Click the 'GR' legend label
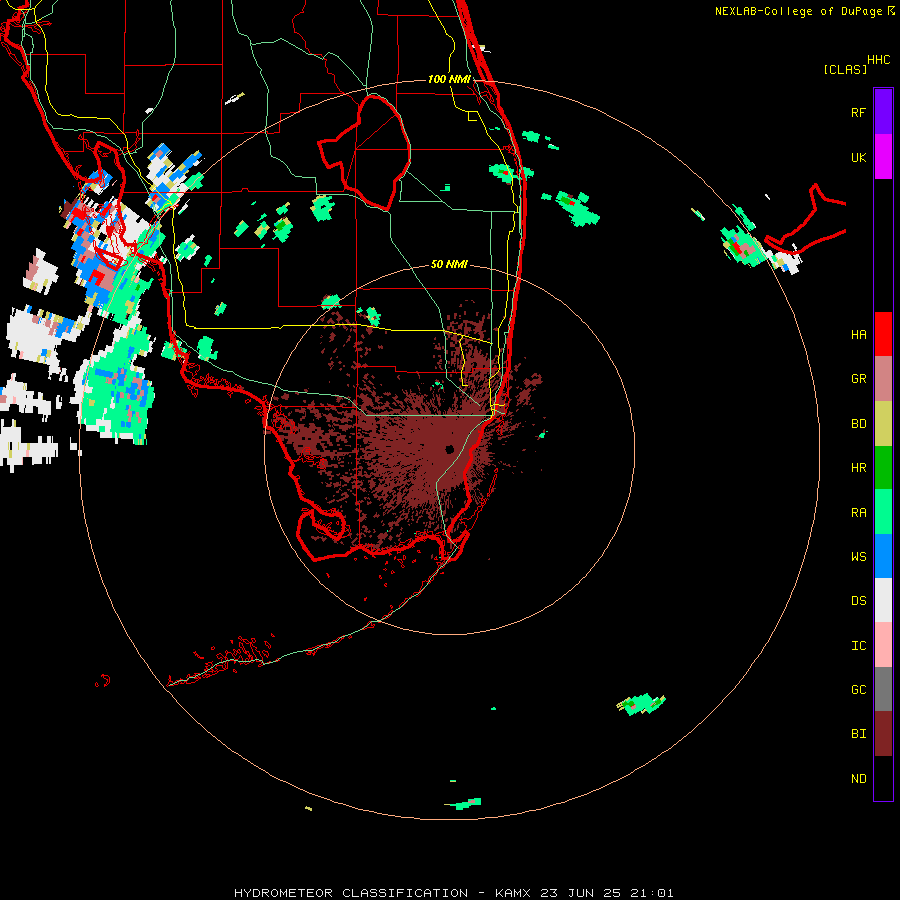 858,379
